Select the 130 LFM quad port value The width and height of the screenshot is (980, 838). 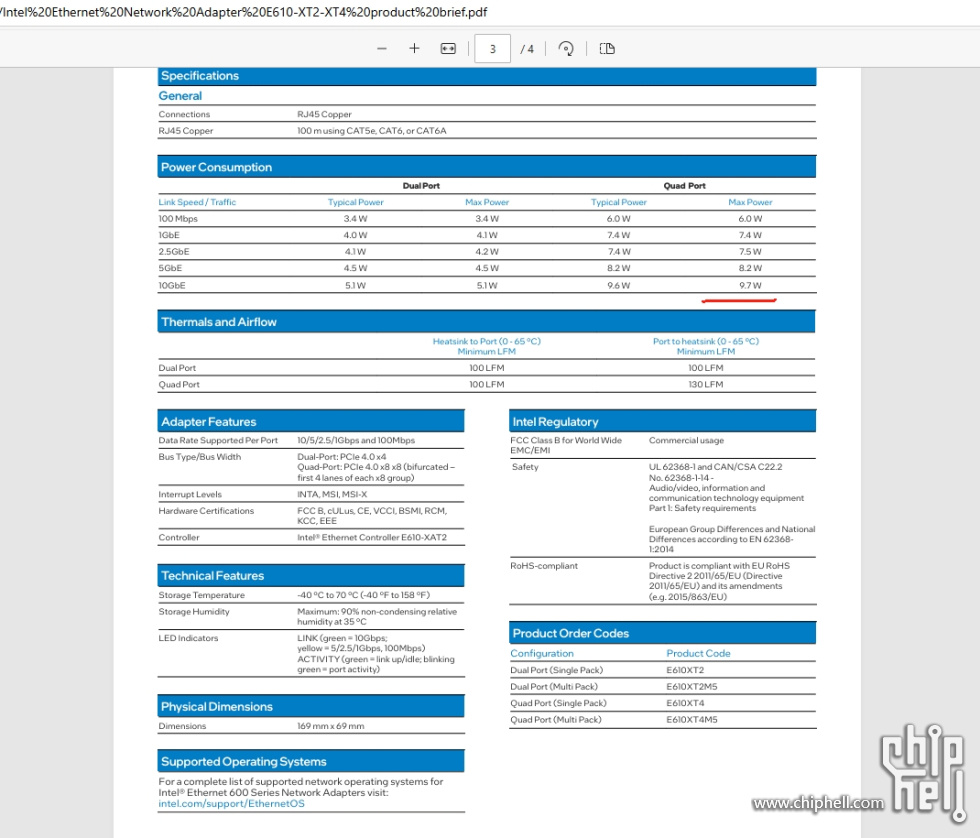click(706, 384)
